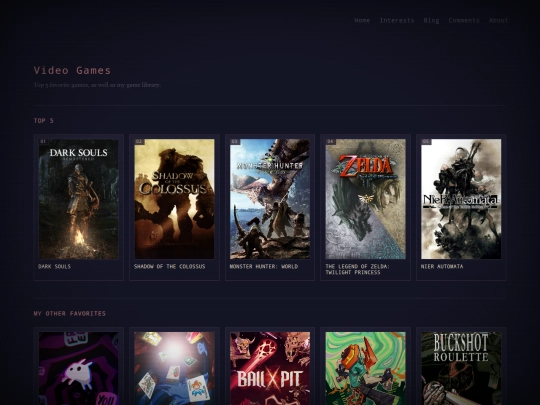Click the rank badge on Dark Souls card

pos(43,142)
